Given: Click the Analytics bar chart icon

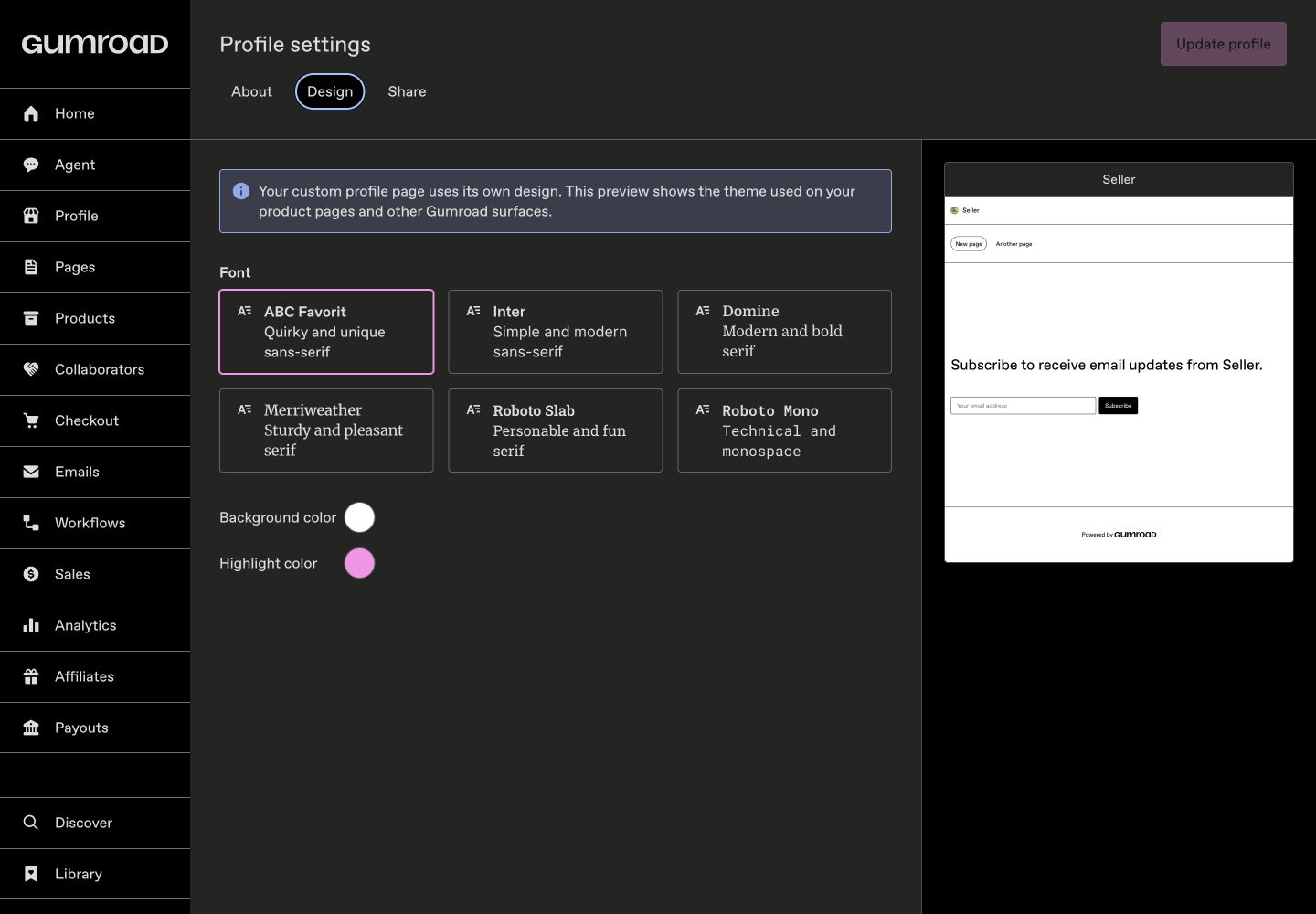Looking at the screenshot, I should click(x=31, y=625).
